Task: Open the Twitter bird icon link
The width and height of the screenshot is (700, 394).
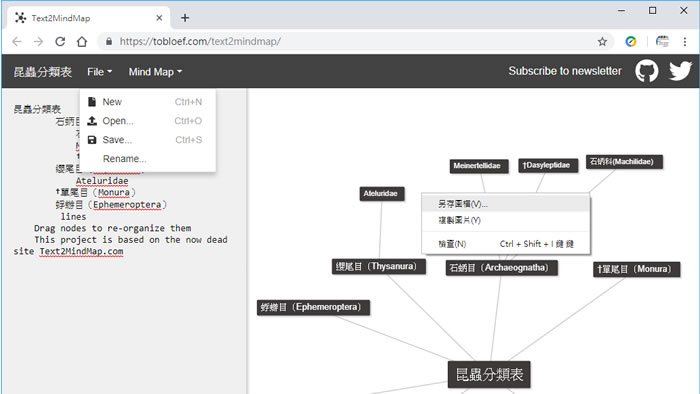Action: 680,71
